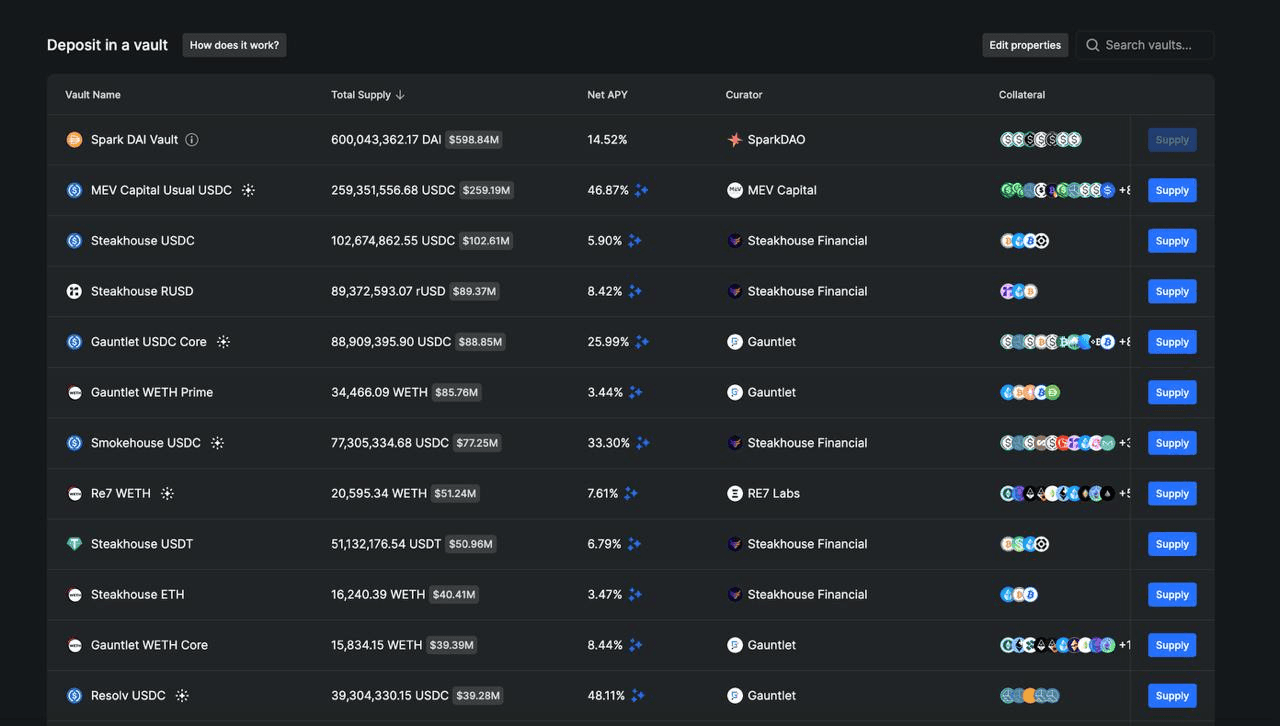Click the $259.19M value badge

pyautogui.click(x=487, y=190)
